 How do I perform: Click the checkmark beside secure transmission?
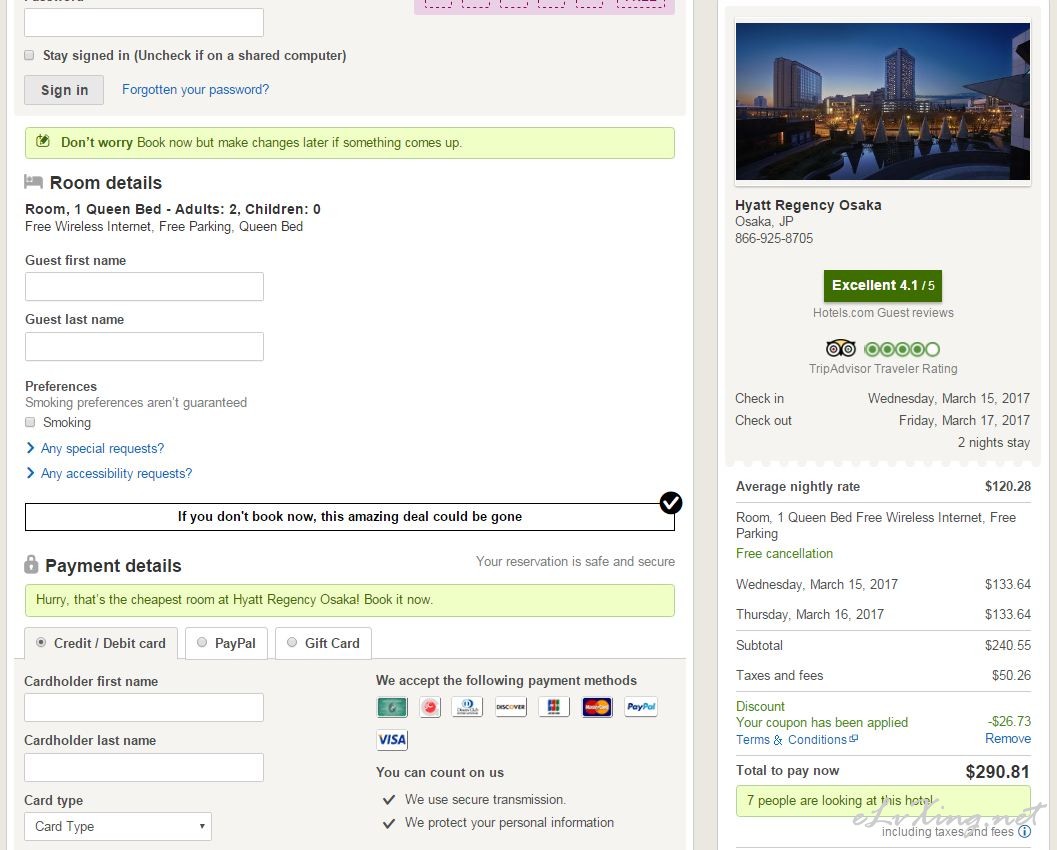coord(388,800)
